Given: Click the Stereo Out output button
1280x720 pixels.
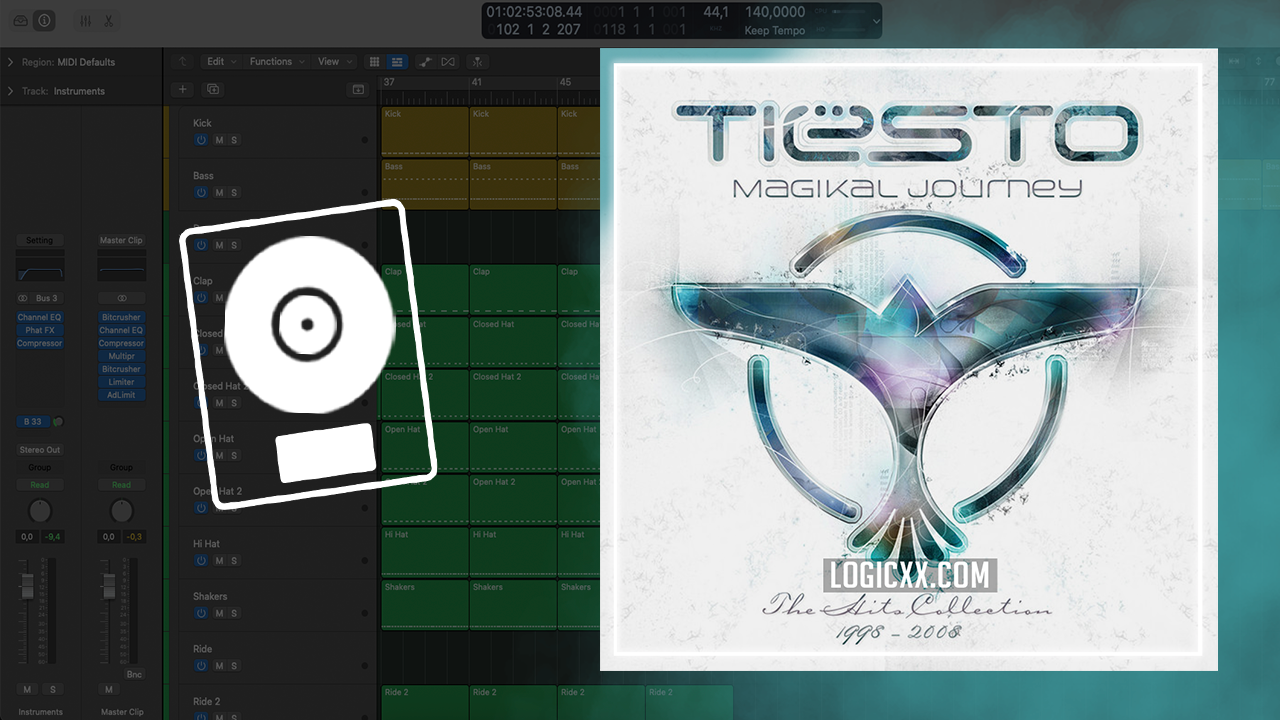Looking at the screenshot, I should pyautogui.click(x=40, y=450).
